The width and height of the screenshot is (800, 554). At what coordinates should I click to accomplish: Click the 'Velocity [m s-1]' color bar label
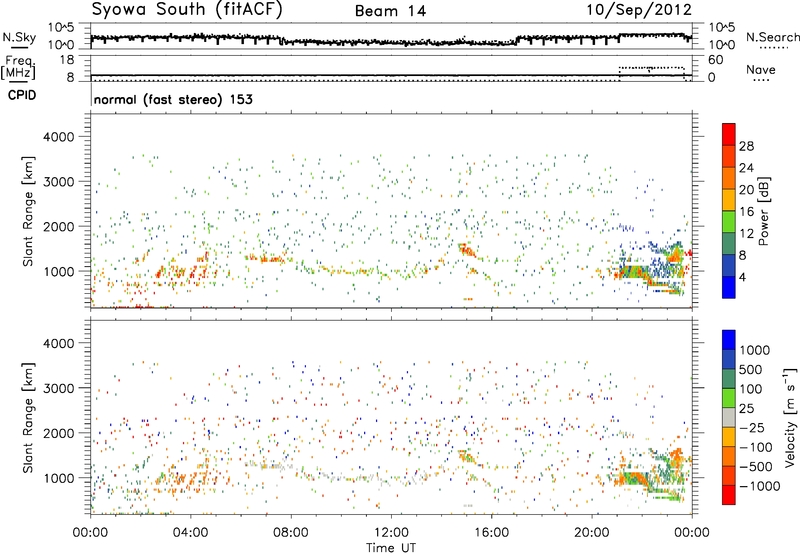click(790, 417)
